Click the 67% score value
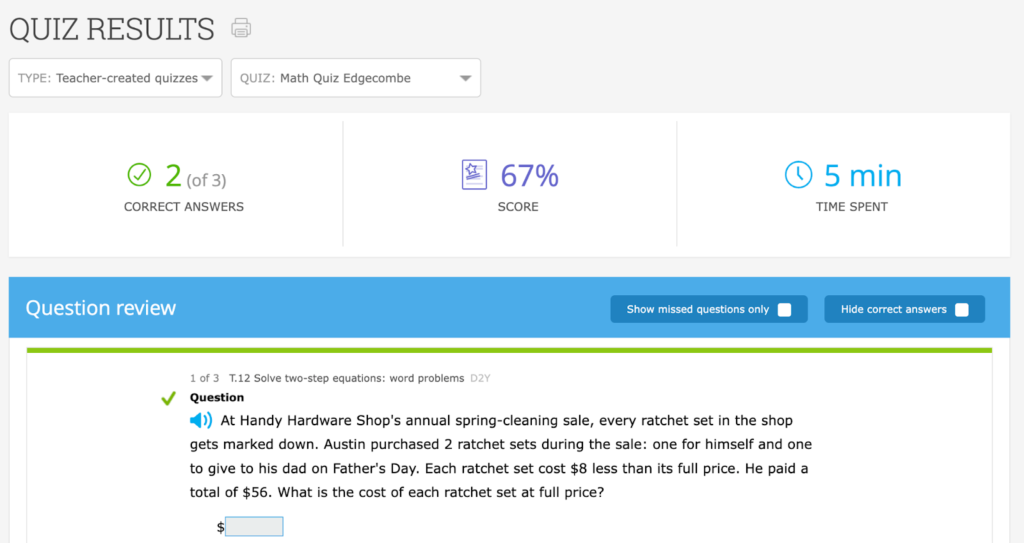The image size is (1024, 543). tap(530, 175)
